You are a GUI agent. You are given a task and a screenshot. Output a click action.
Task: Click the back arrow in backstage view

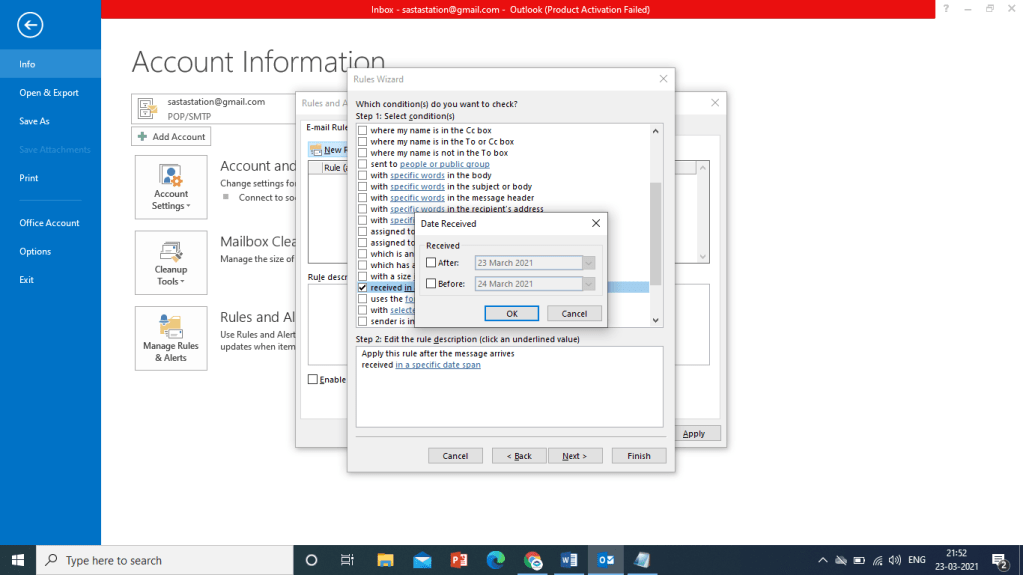tap(31, 25)
